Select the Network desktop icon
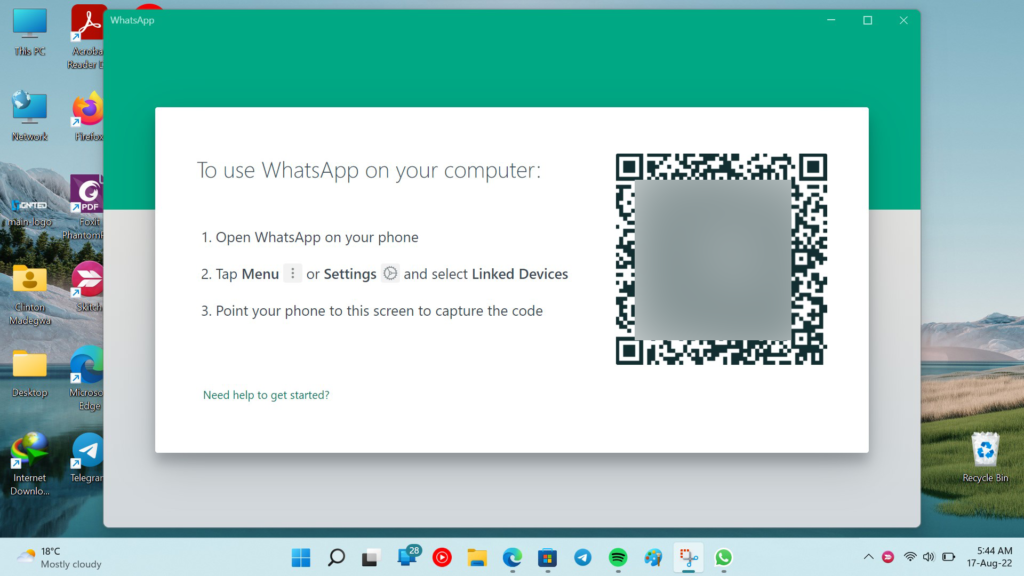The height and width of the screenshot is (576, 1024). pyautogui.click(x=30, y=116)
